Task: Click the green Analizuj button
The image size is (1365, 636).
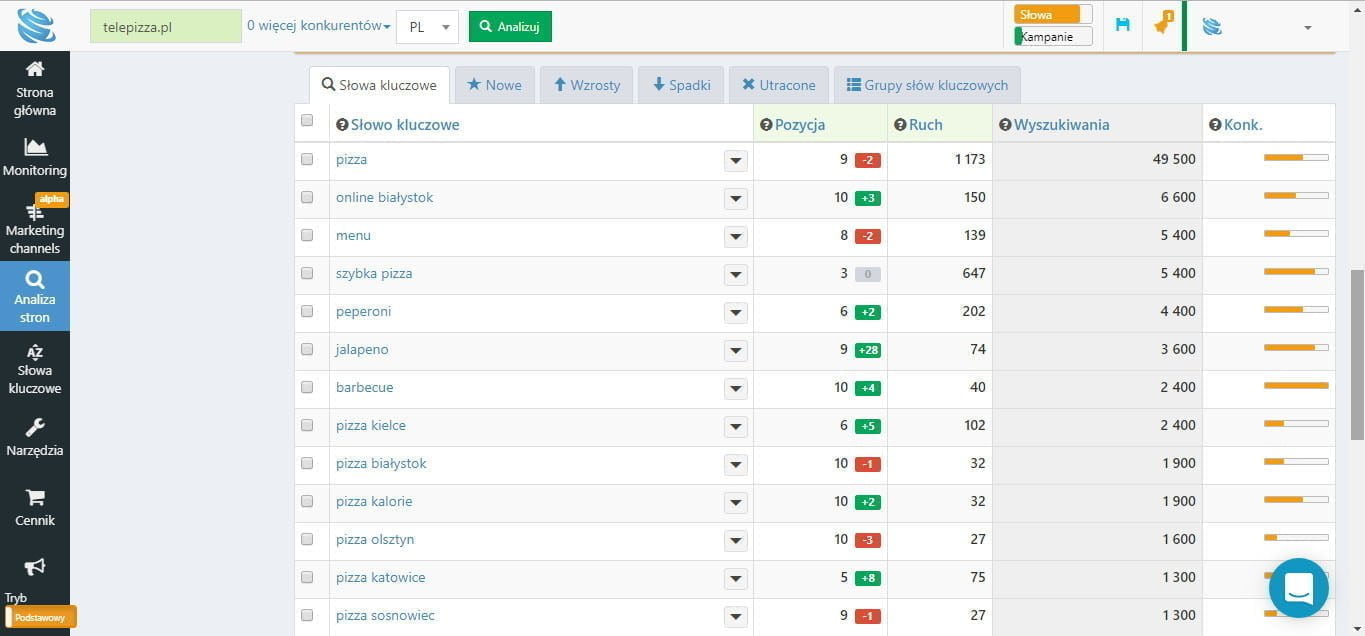Action: [x=510, y=27]
